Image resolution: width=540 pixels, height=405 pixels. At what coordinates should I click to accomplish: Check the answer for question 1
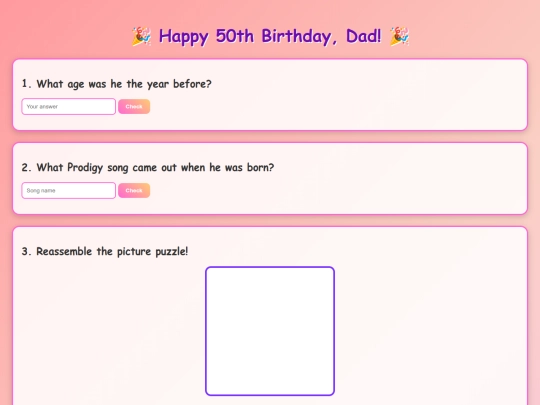pyautogui.click(x=134, y=106)
